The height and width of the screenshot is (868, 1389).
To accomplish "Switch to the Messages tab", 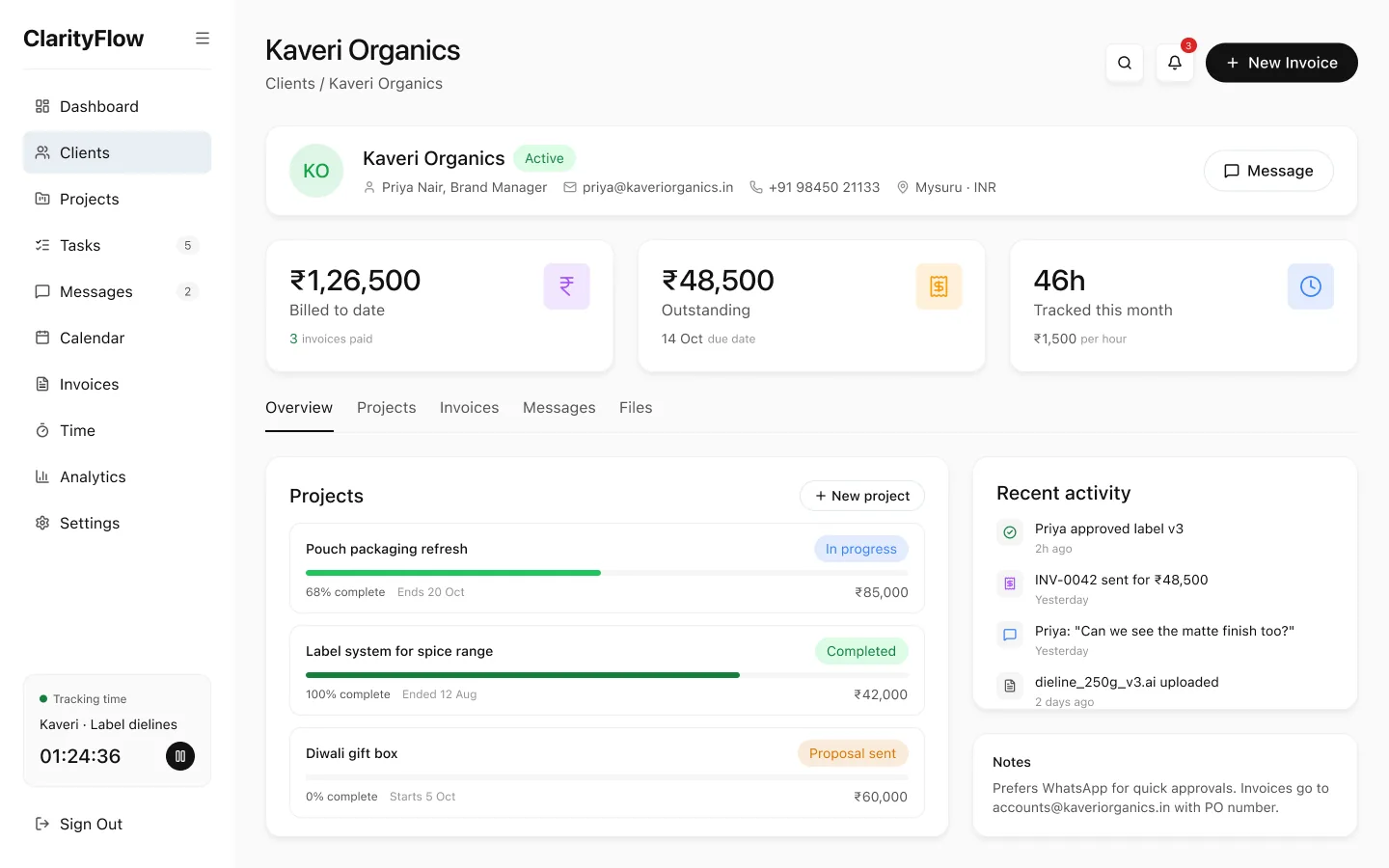I will click(x=559, y=408).
